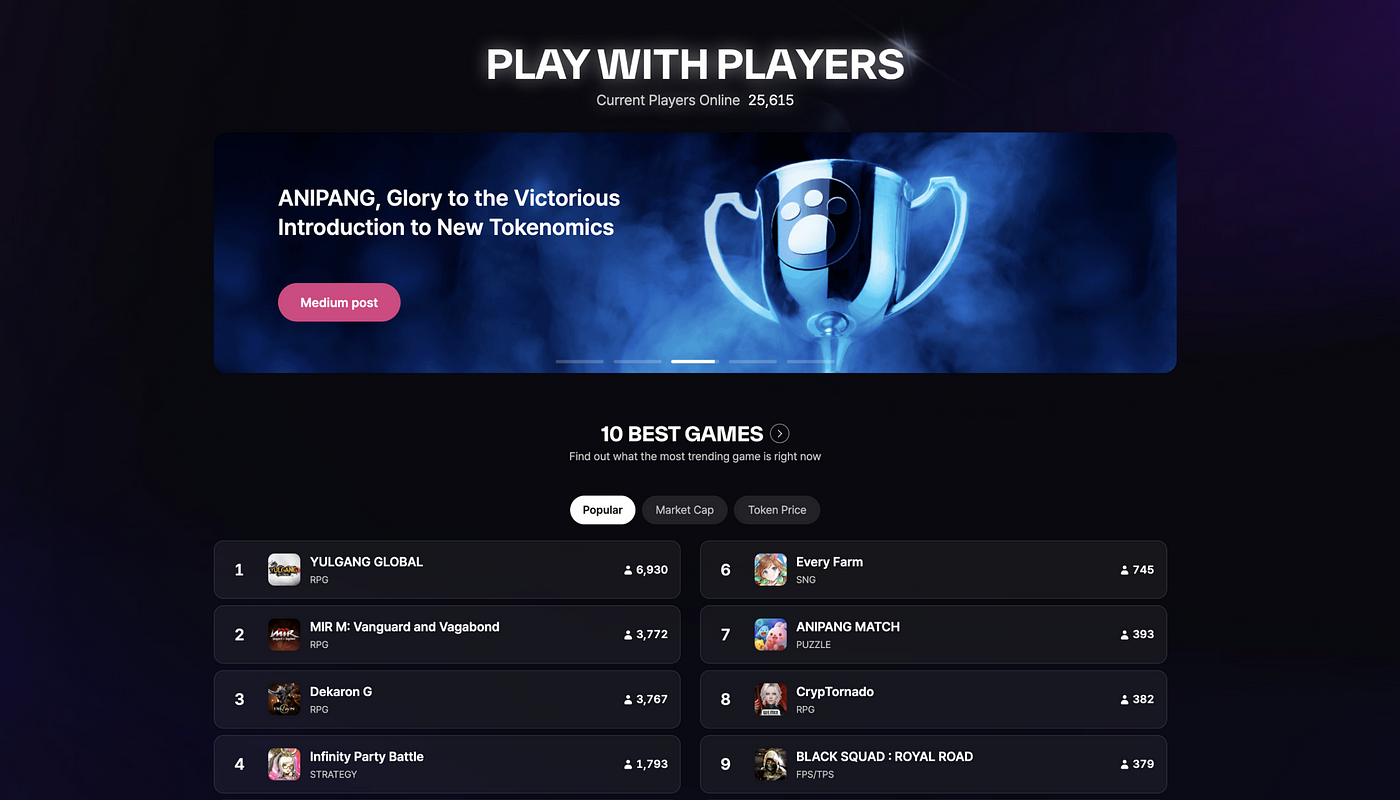Open the CrypTornado game icon
The height and width of the screenshot is (800, 1400).
(771, 699)
